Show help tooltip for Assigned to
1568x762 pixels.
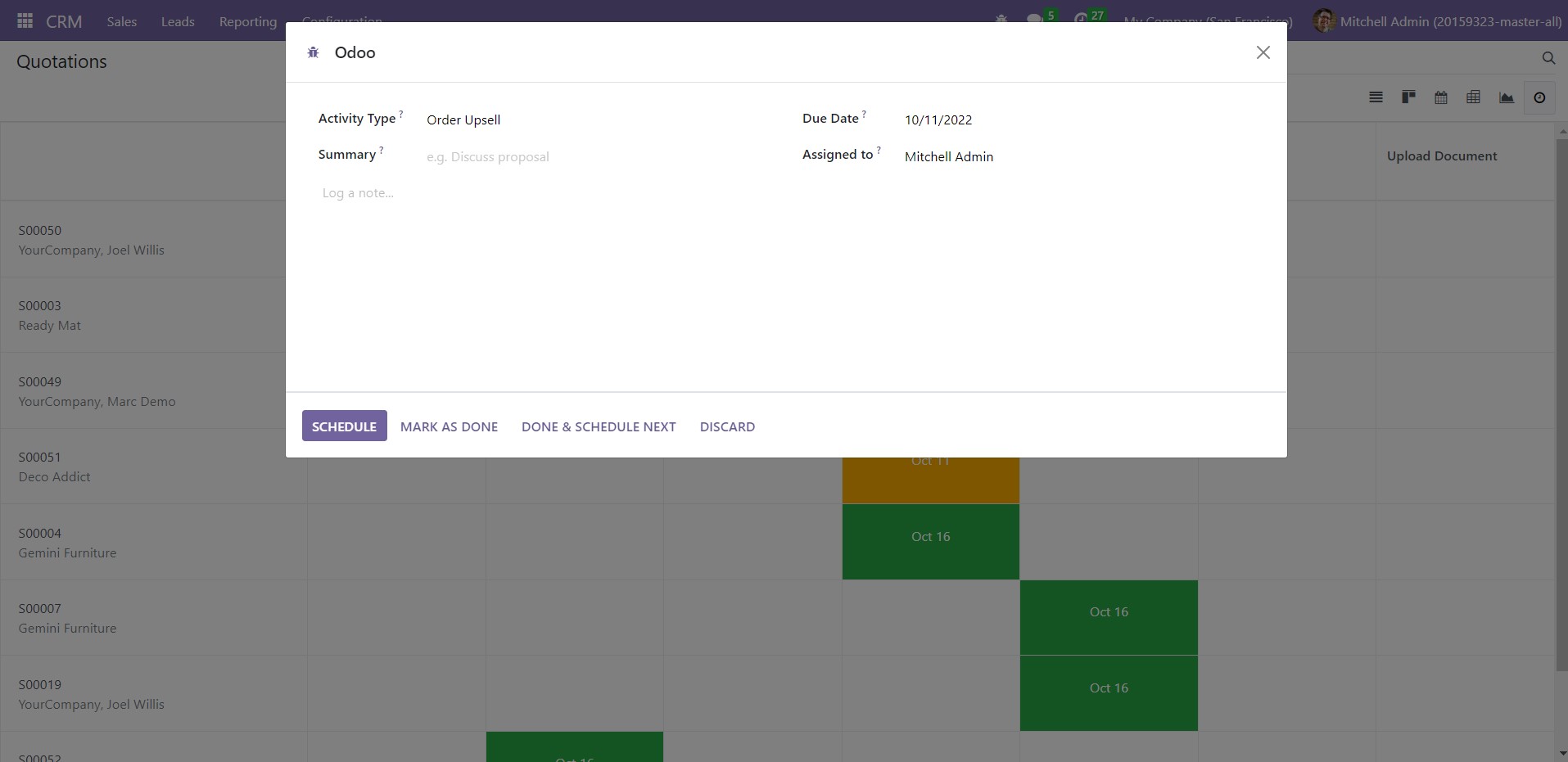(x=879, y=151)
